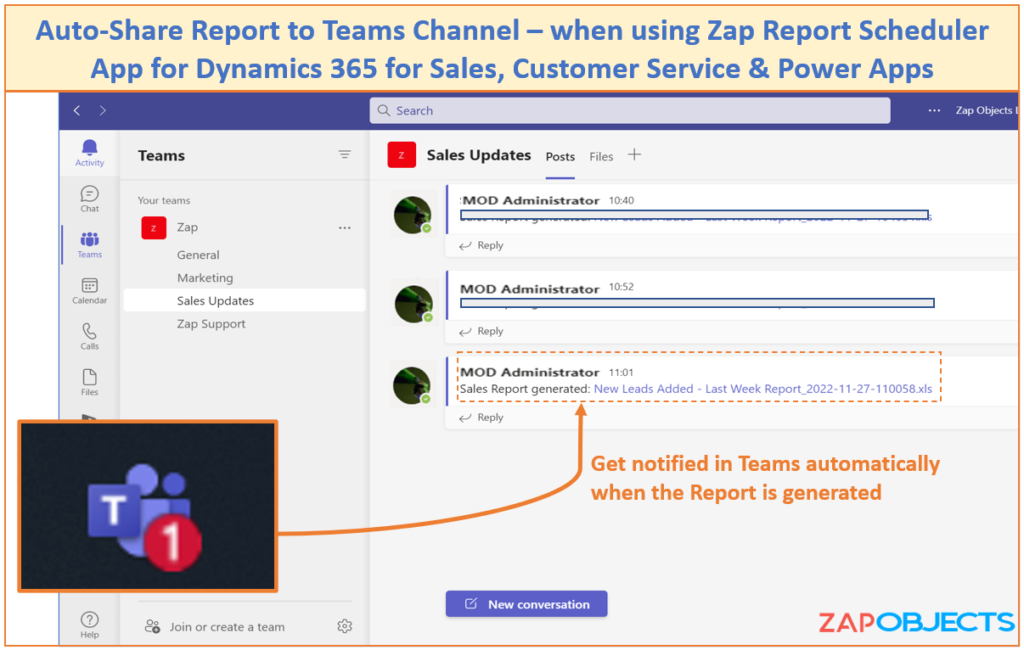Screen dimensions: 1024x650
Task: Open the Calendar sidebar icon
Action: click(89, 291)
